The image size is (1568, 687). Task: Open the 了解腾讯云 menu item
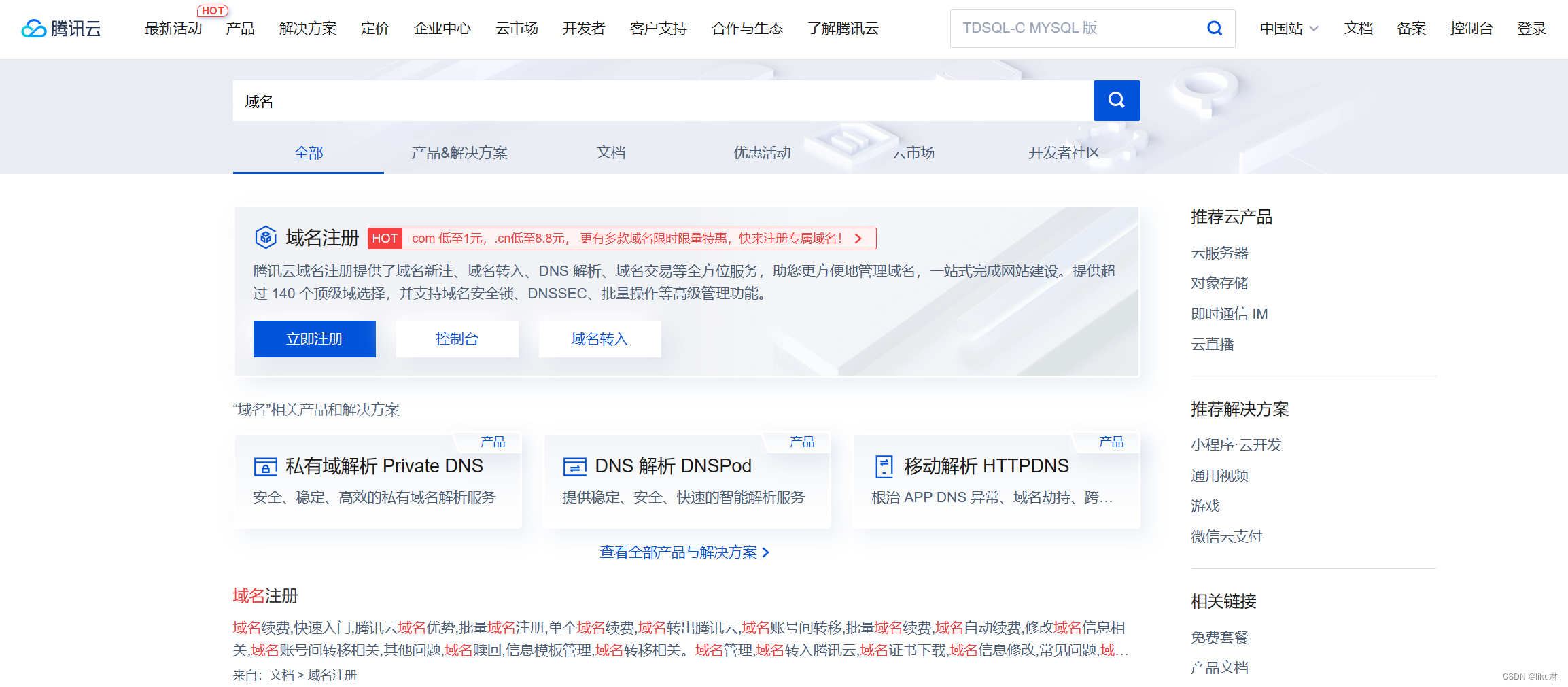click(x=843, y=29)
